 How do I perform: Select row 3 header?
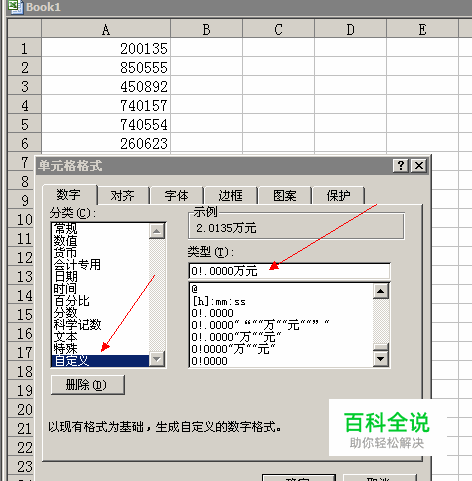[x=24, y=86]
